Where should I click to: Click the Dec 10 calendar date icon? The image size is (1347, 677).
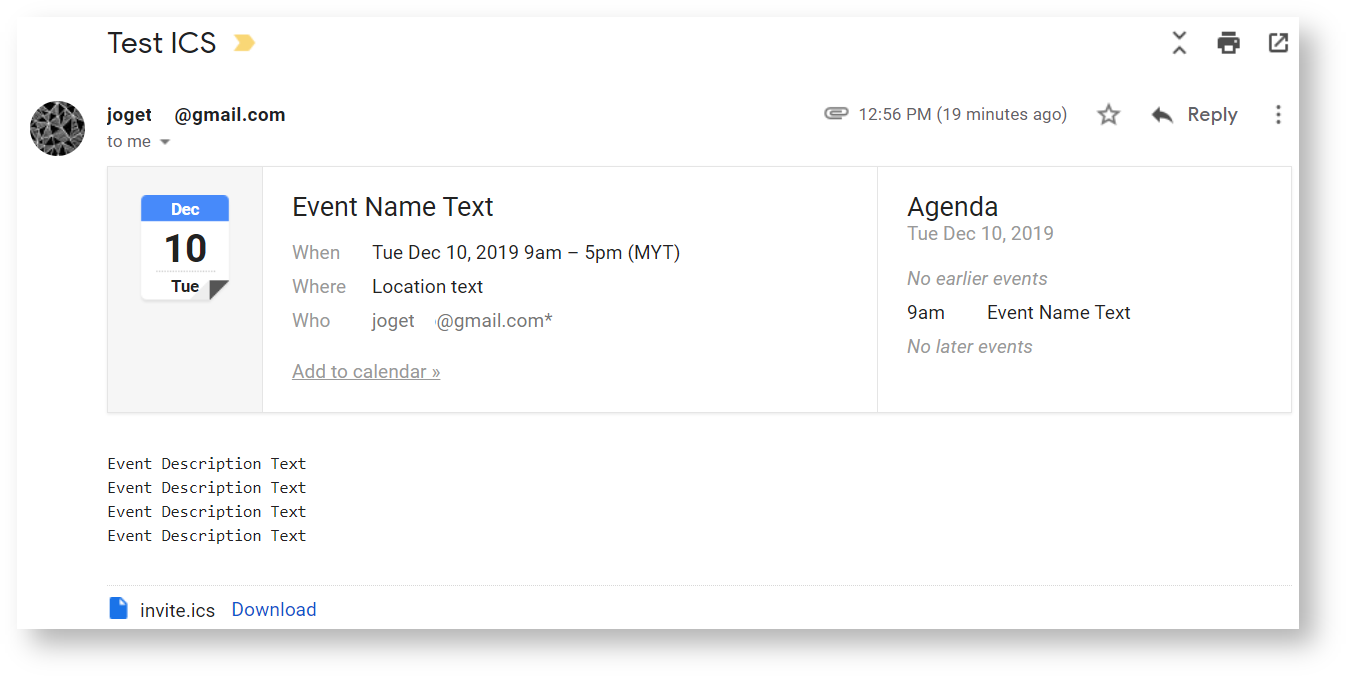point(185,248)
